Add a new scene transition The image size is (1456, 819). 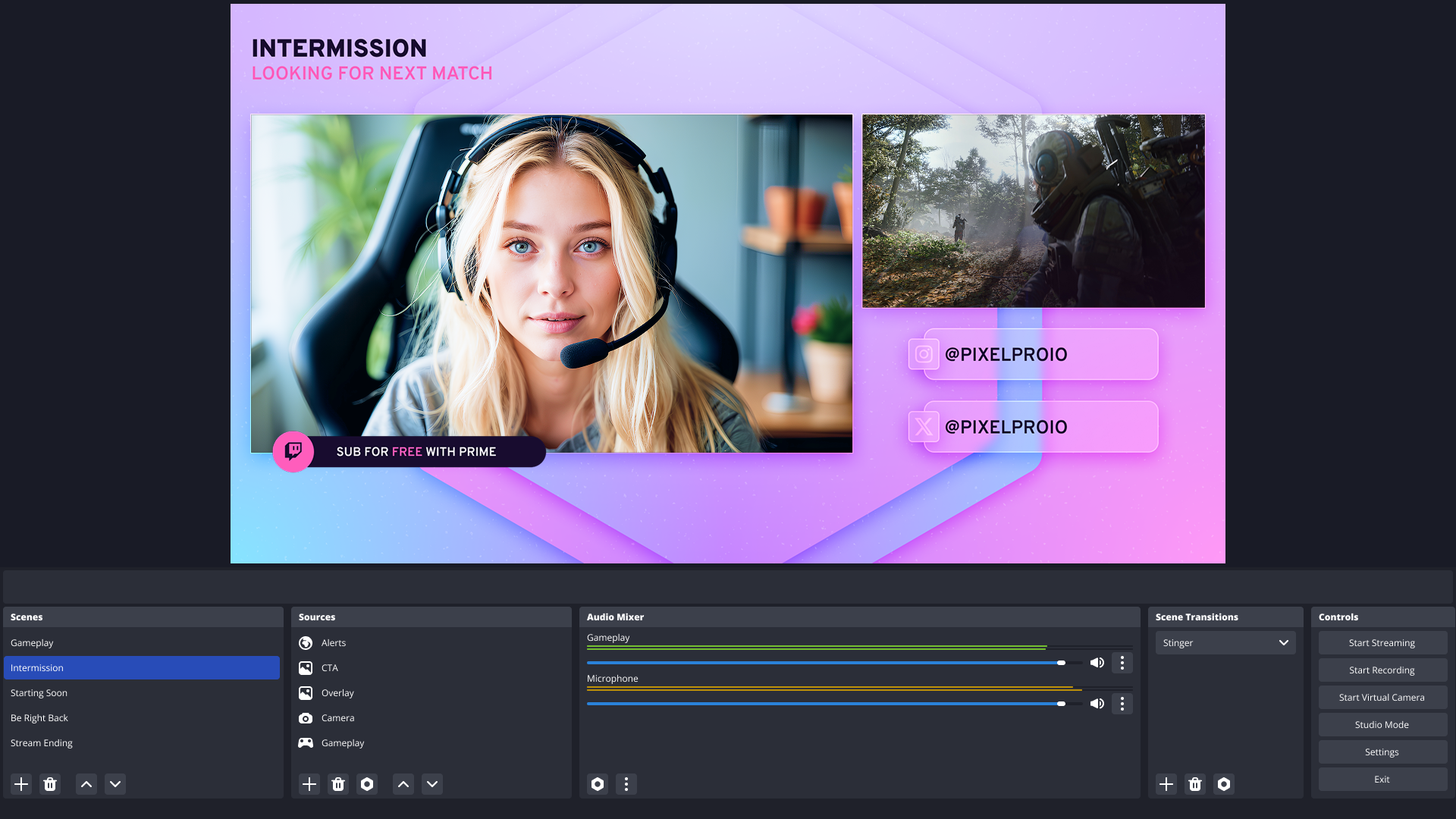coord(1166,784)
